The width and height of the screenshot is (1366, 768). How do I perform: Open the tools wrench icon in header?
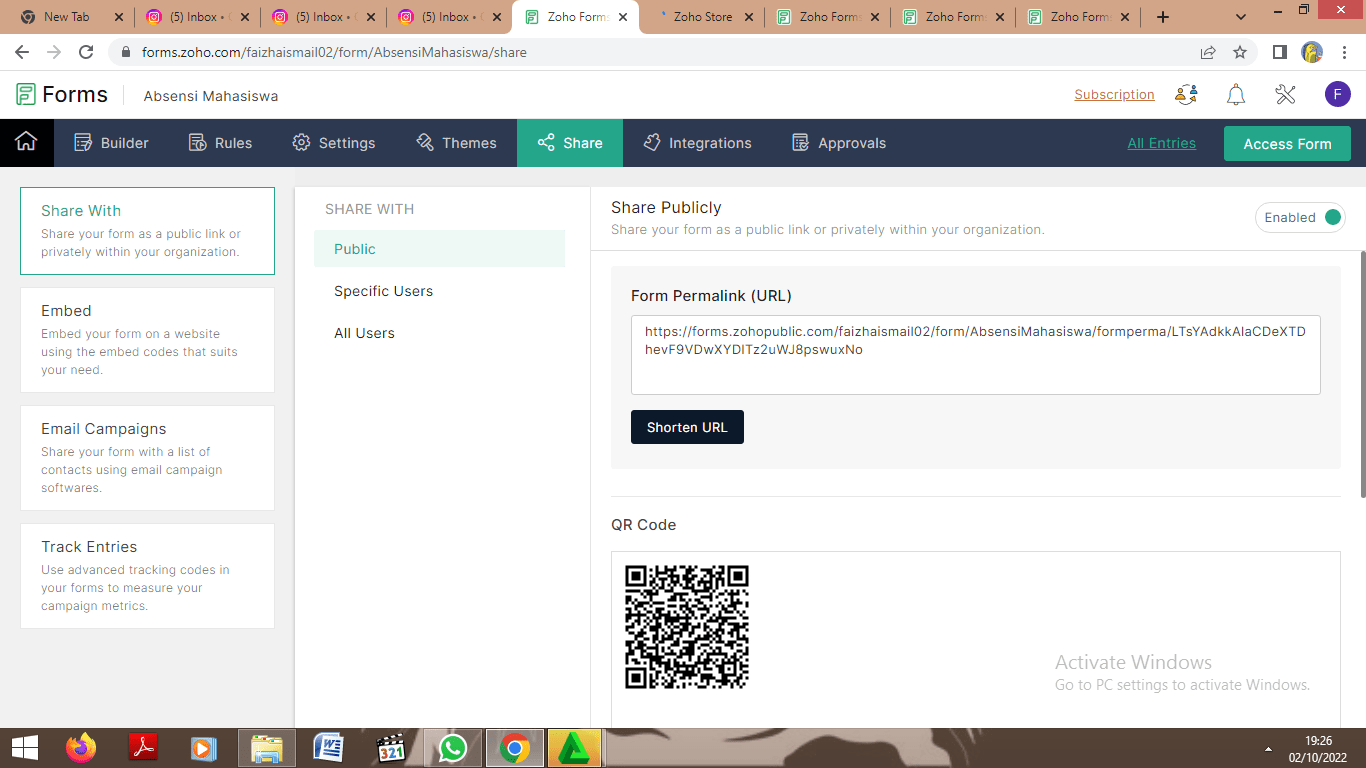pyautogui.click(x=1286, y=95)
